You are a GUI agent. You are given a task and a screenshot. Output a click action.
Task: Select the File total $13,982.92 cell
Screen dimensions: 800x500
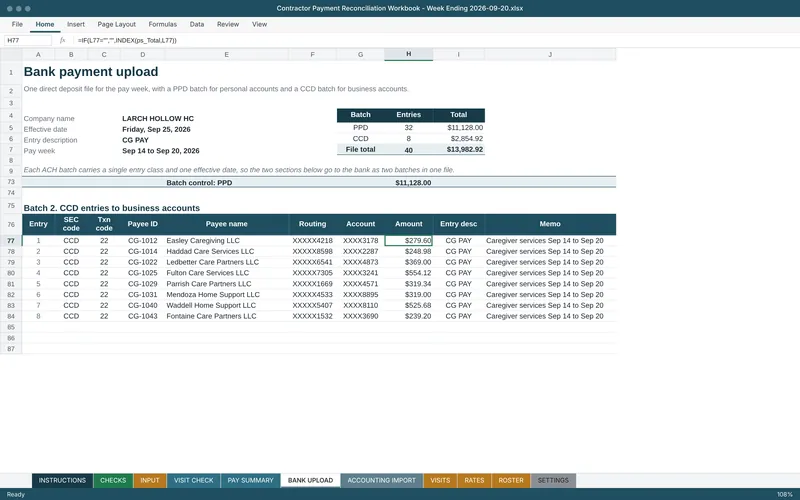tap(459, 149)
